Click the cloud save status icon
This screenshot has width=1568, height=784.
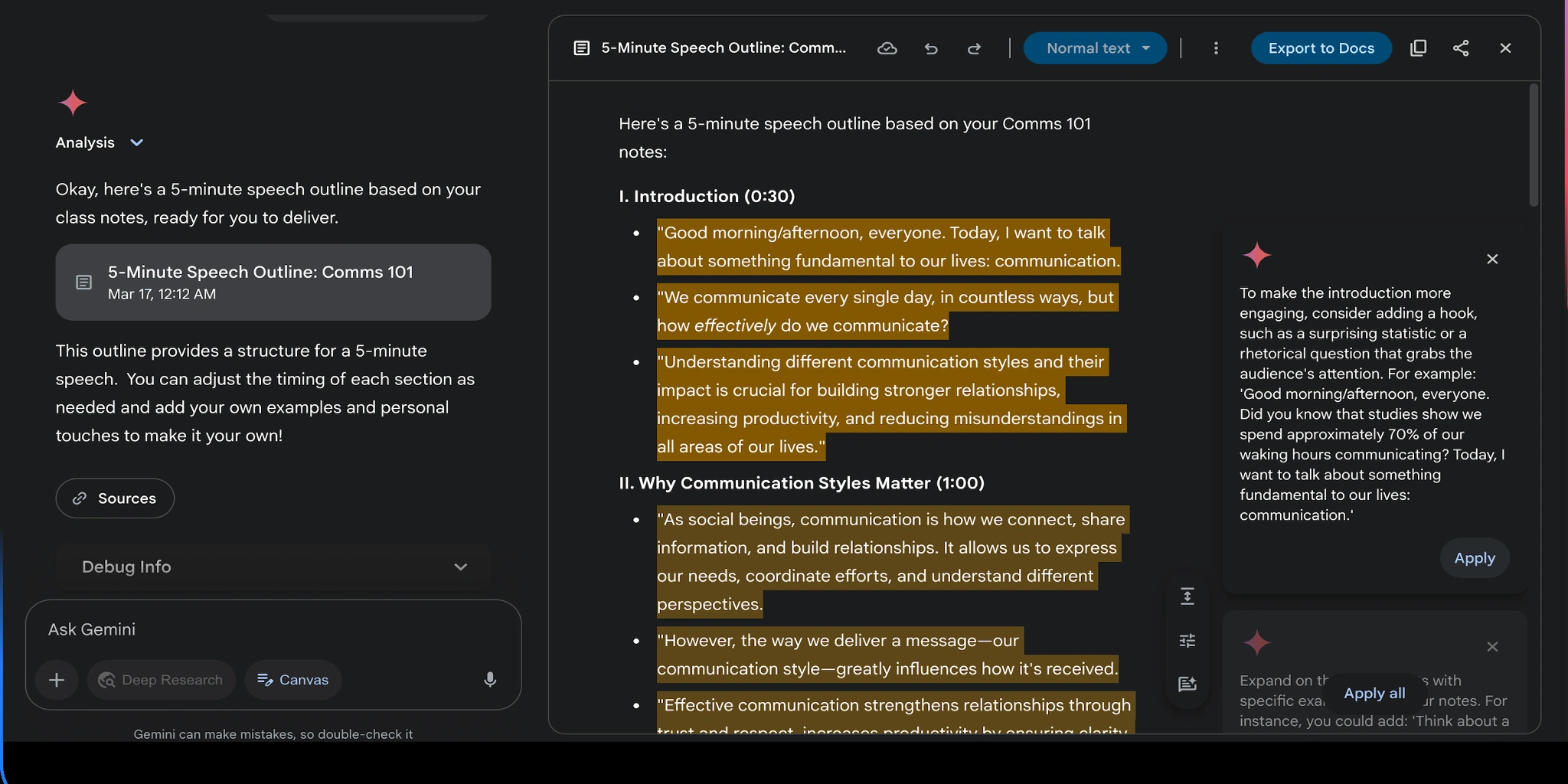pos(887,48)
